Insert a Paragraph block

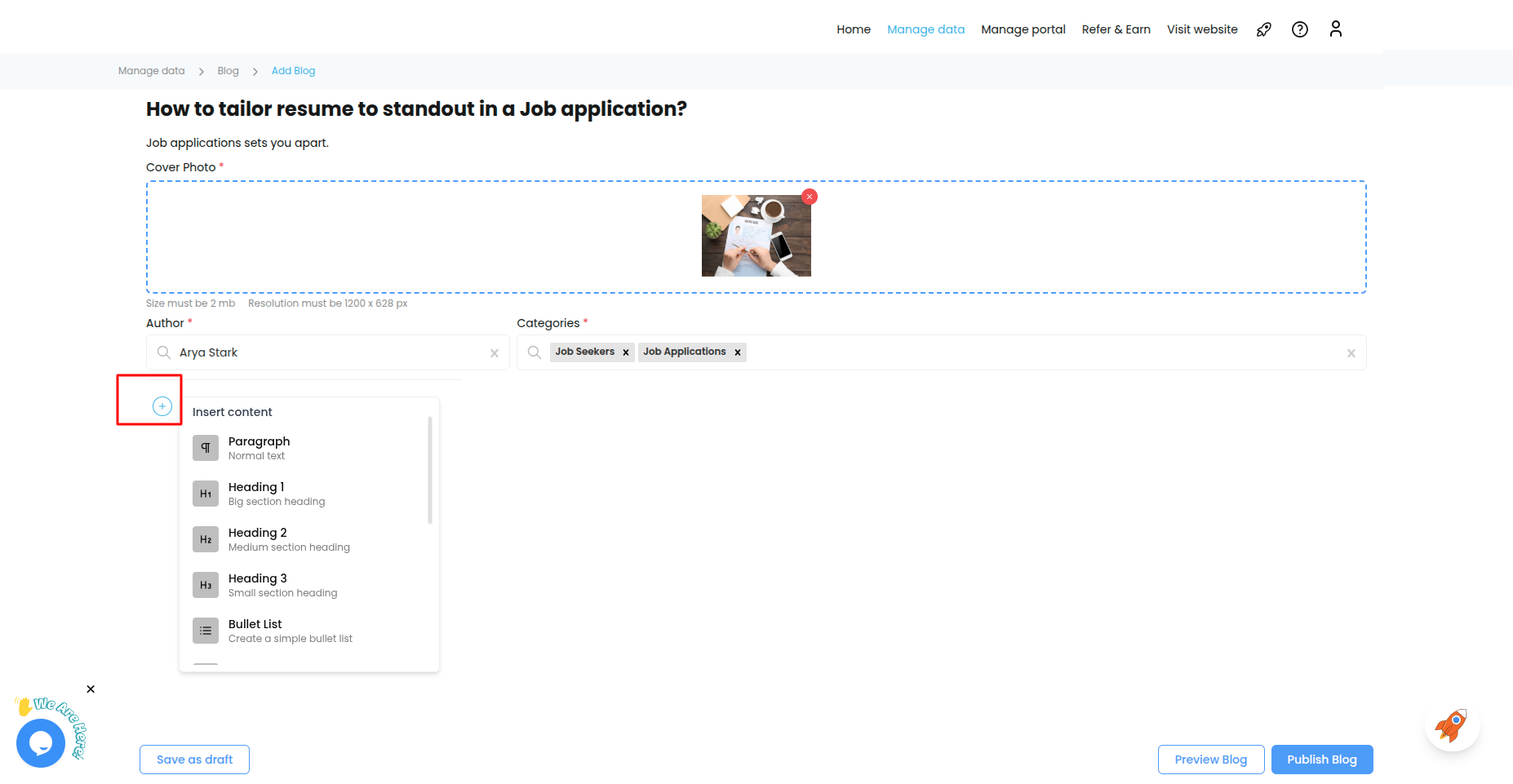tap(259, 448)
